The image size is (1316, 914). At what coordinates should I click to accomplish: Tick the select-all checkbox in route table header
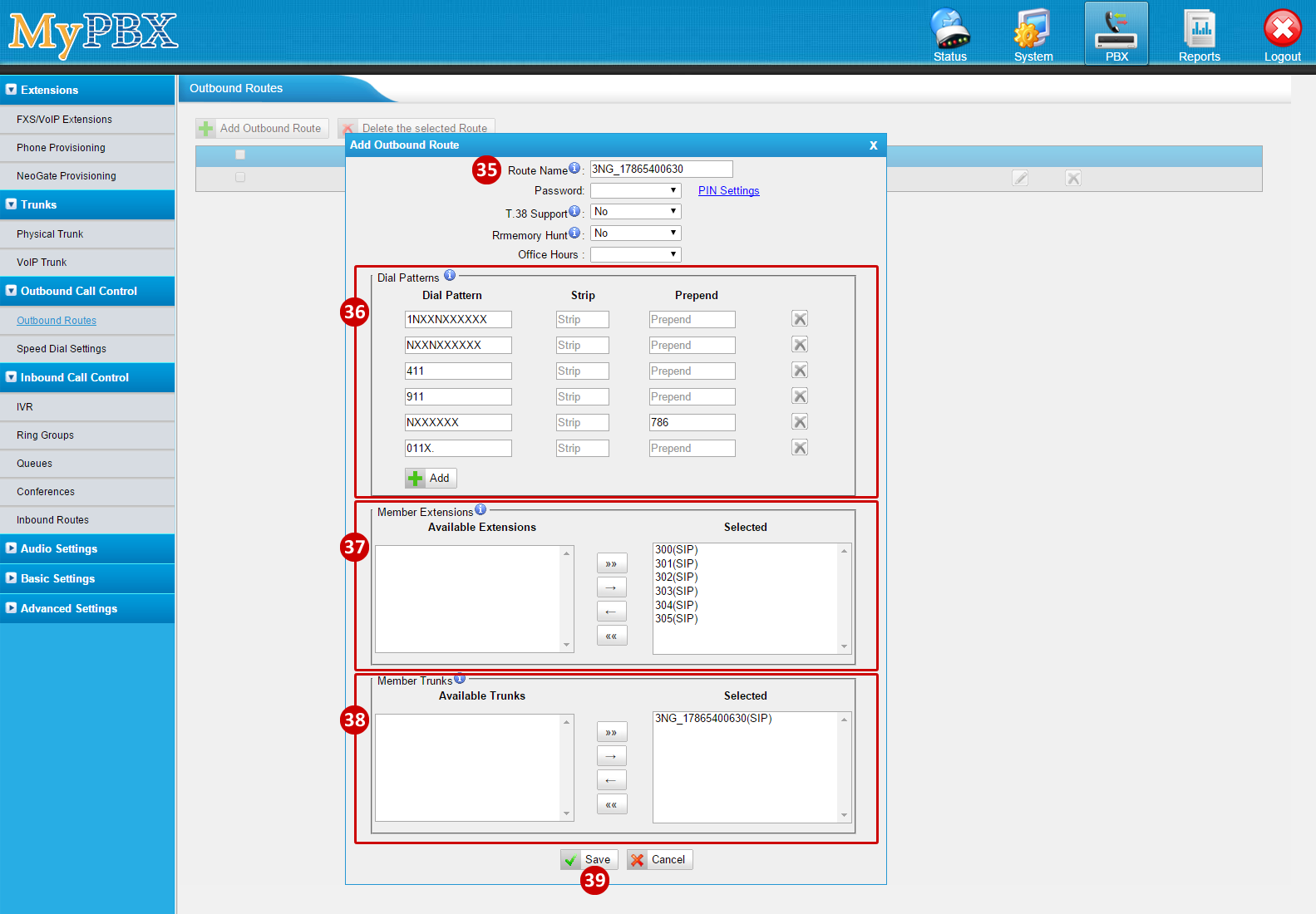(240, 155)
